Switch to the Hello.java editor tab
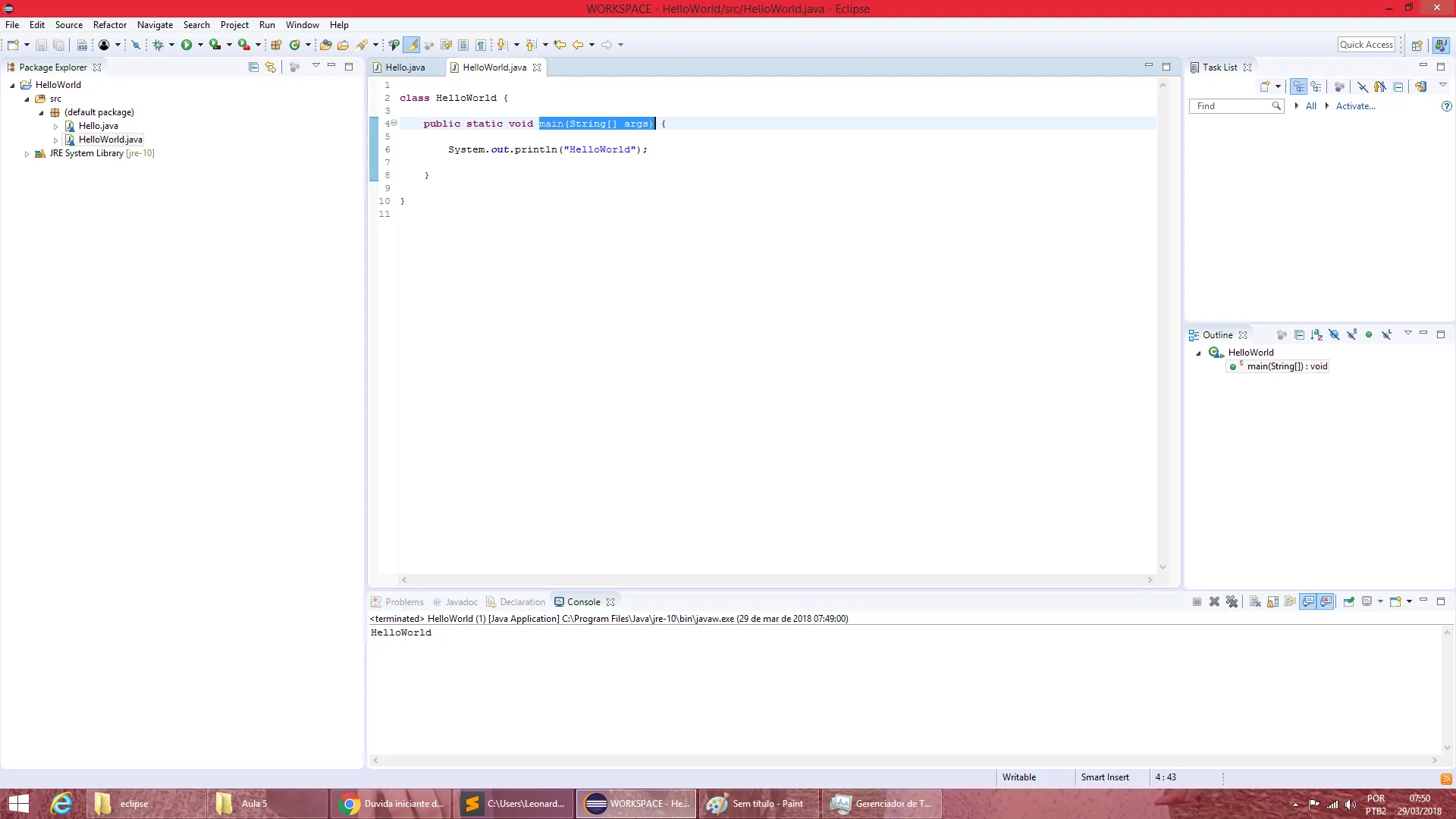1456x819 pixels. point(405,67)
